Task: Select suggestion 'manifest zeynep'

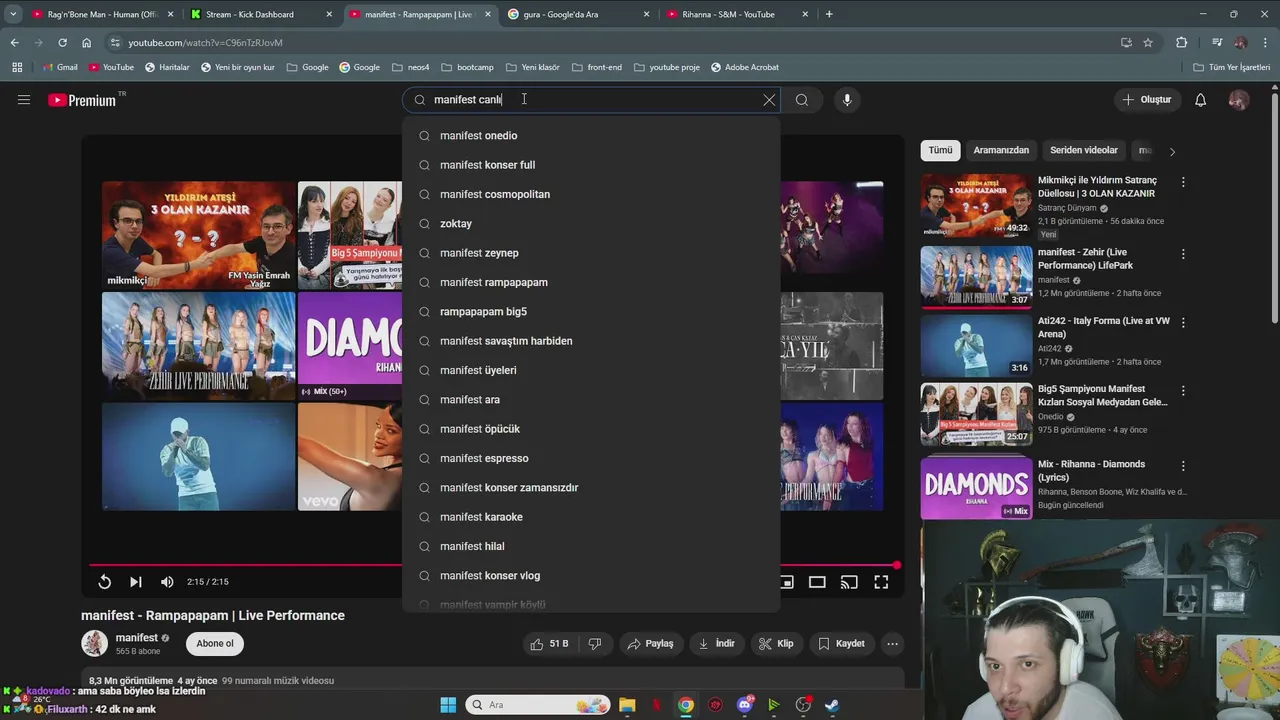Action: [591, 253]
